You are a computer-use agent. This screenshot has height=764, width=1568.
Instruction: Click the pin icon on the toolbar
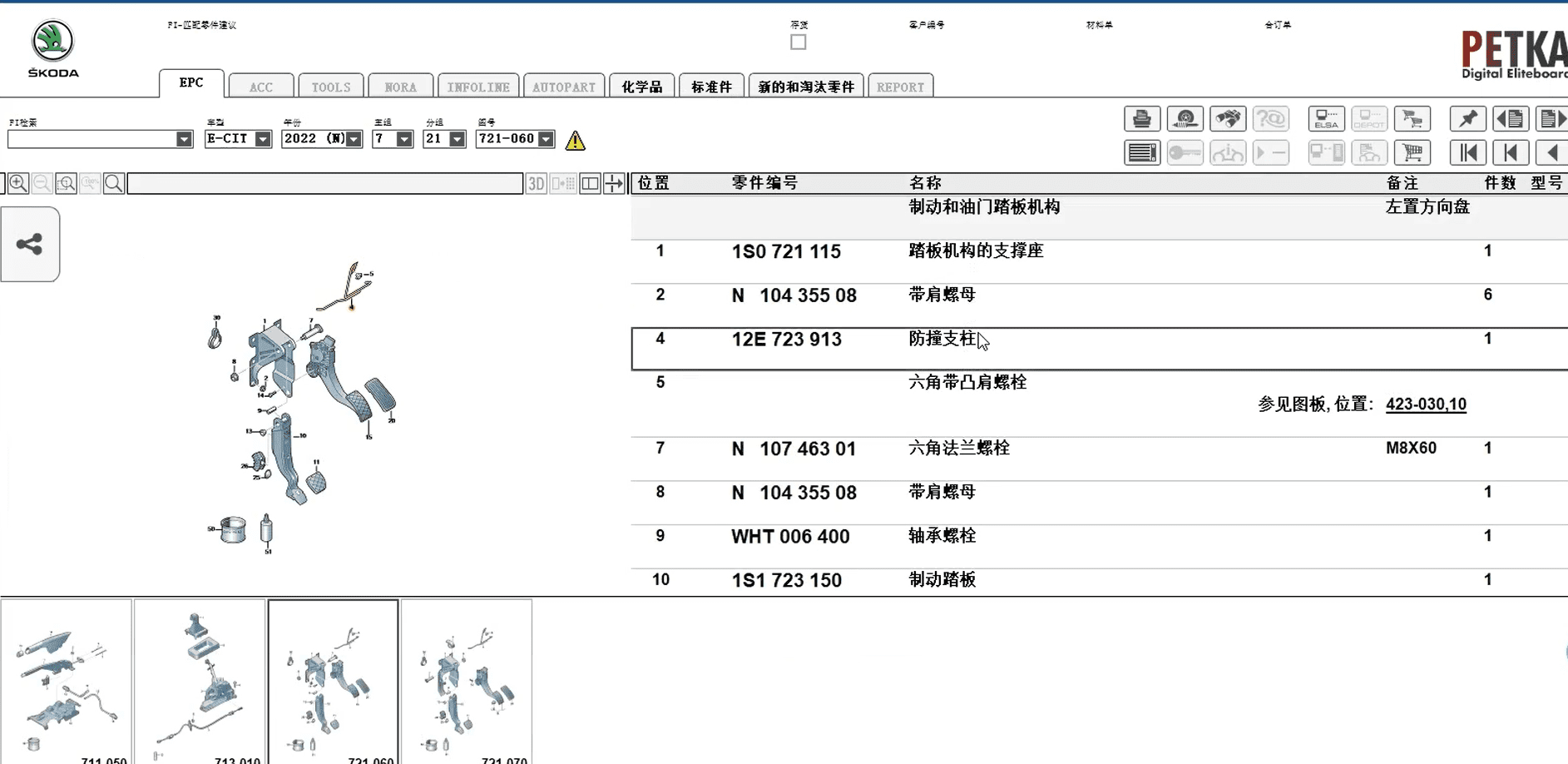tap(1467, 119)
